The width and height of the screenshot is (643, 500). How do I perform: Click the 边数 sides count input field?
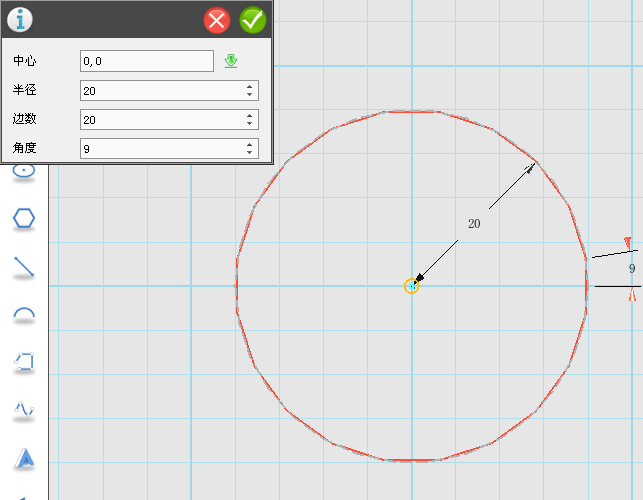click(169, 119)
